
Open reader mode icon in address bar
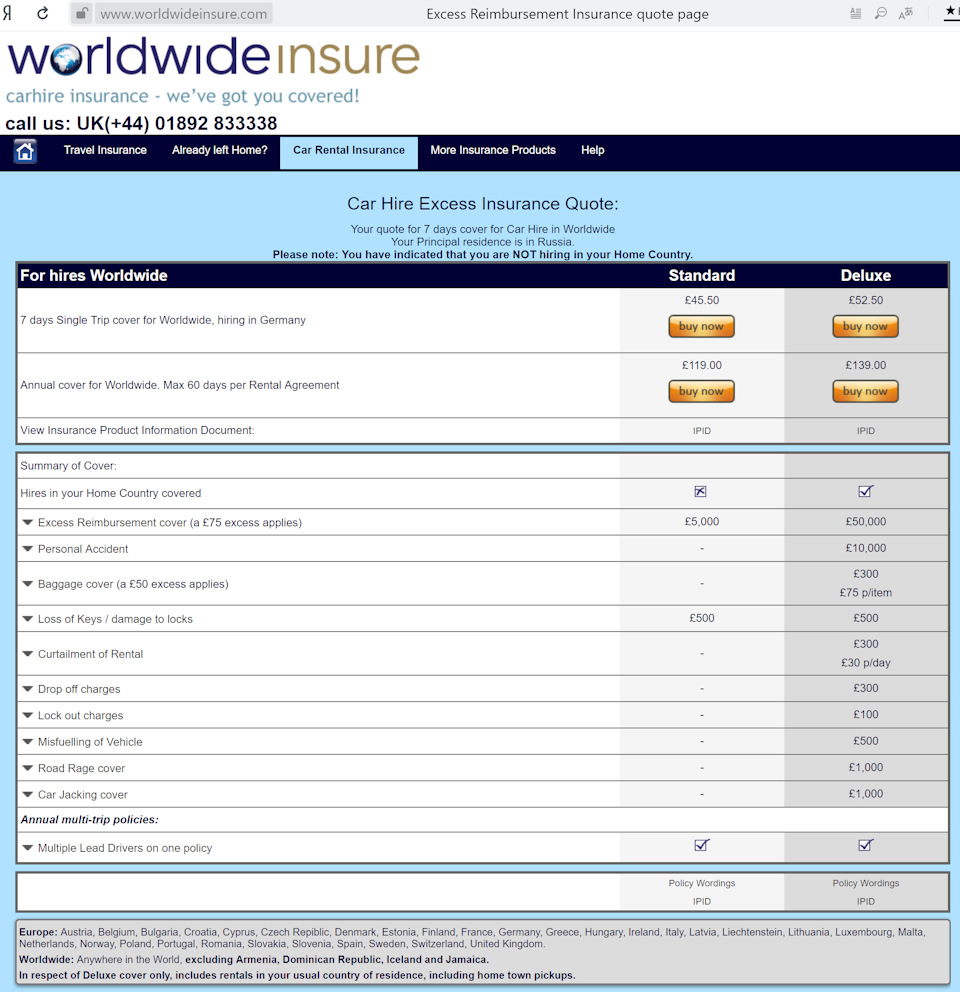click(856, 13)
